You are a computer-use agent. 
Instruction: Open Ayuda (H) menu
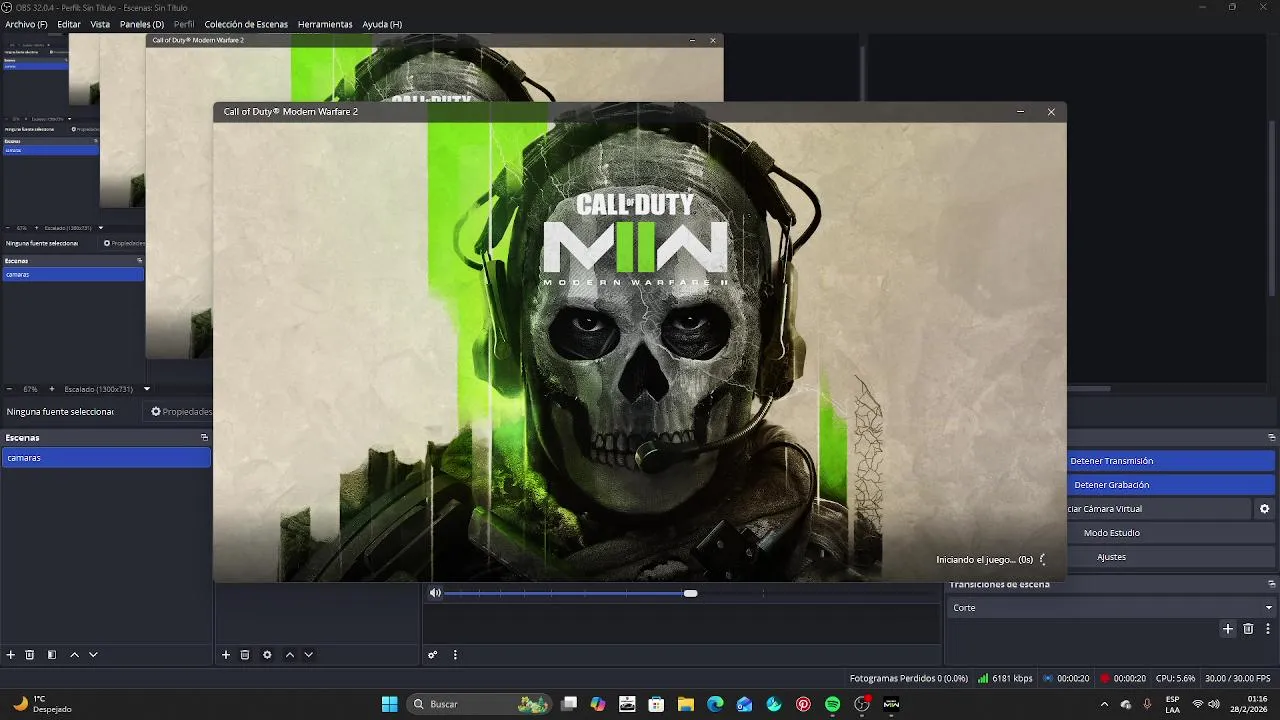point(382,24)
